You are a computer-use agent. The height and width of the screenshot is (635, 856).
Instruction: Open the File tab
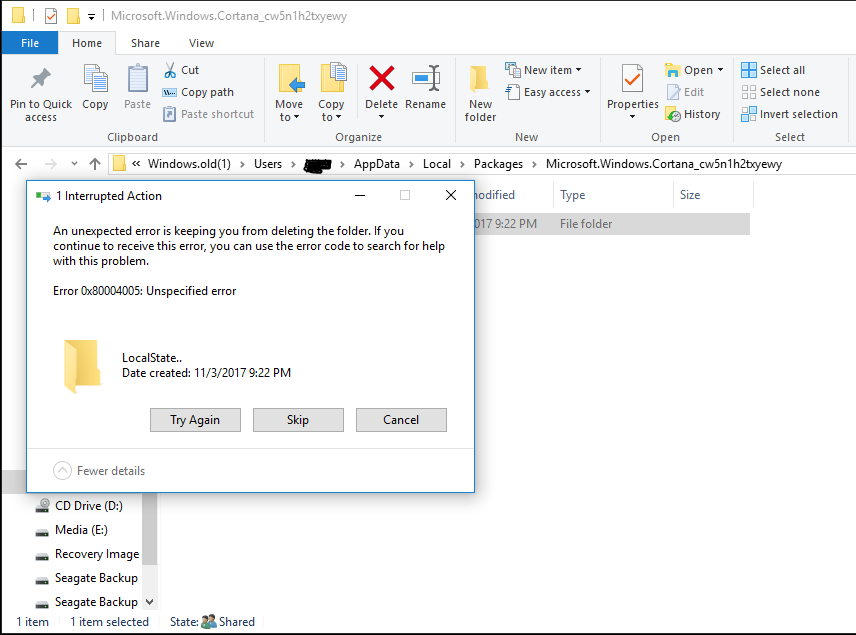(30, 43)
